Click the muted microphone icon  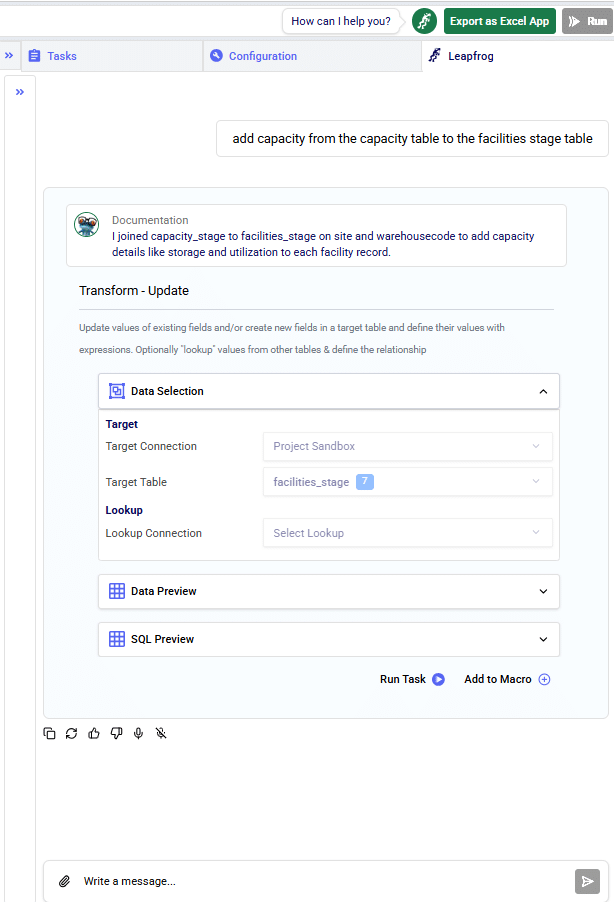pyautogui.click(x=161, y=733)
